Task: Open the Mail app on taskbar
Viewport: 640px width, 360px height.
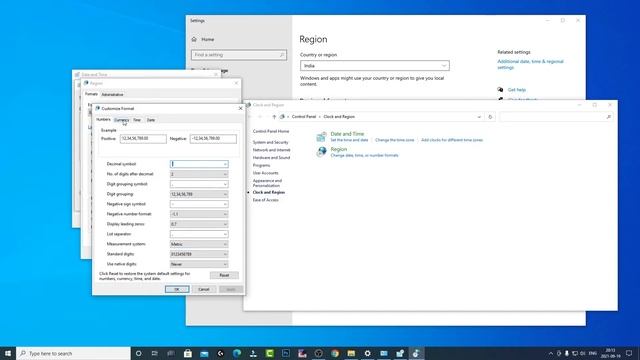Action: 204,353
